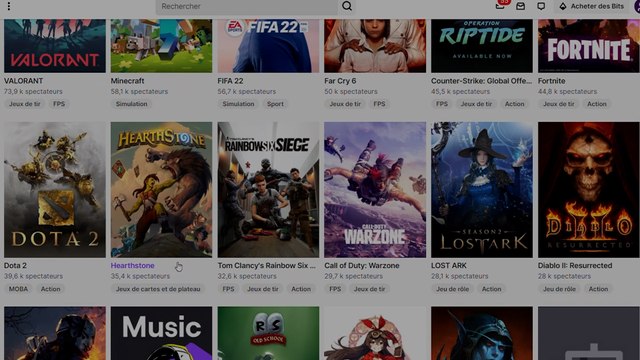This screenshot has height=360, width=640.
Task: Select Simulation tag under FIFA 22
Action: pyautogui.click(x=238, y=104)
